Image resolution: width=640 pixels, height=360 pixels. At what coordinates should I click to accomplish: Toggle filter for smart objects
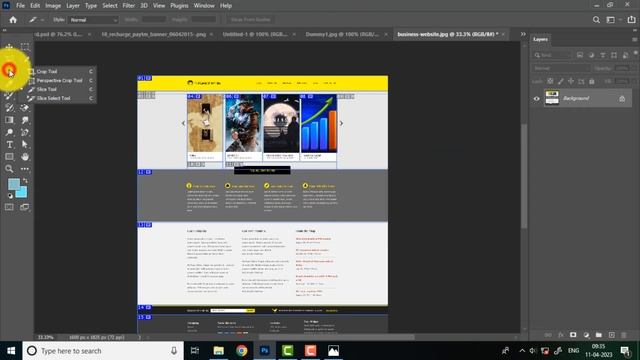point(626,55)
